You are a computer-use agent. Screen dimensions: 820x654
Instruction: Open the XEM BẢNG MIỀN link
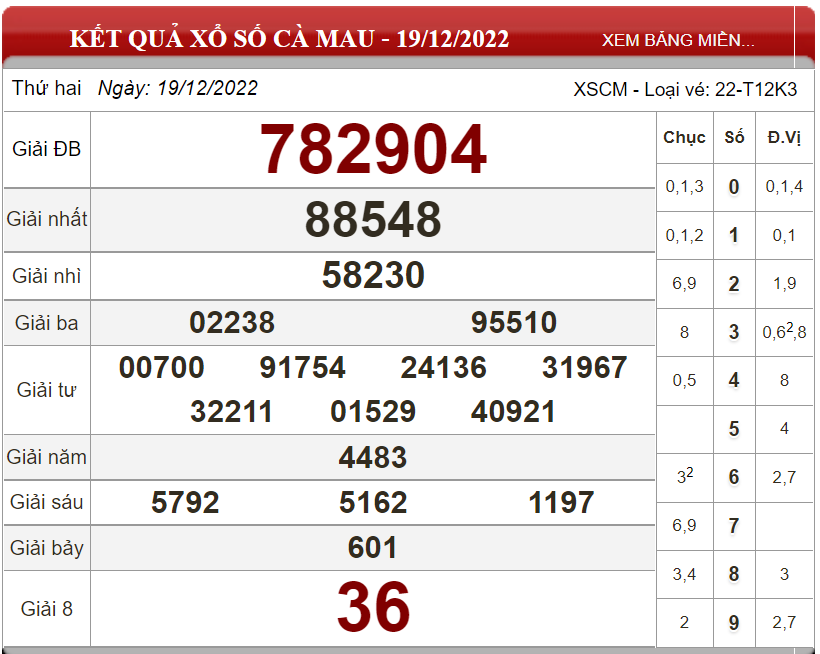click(x=678, y=40)
